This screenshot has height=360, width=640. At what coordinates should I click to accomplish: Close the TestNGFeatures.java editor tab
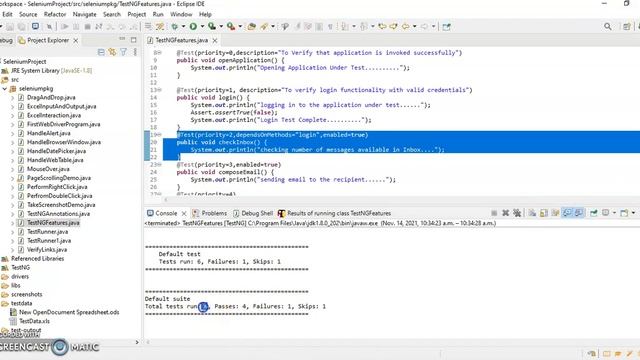coord(215,40)
